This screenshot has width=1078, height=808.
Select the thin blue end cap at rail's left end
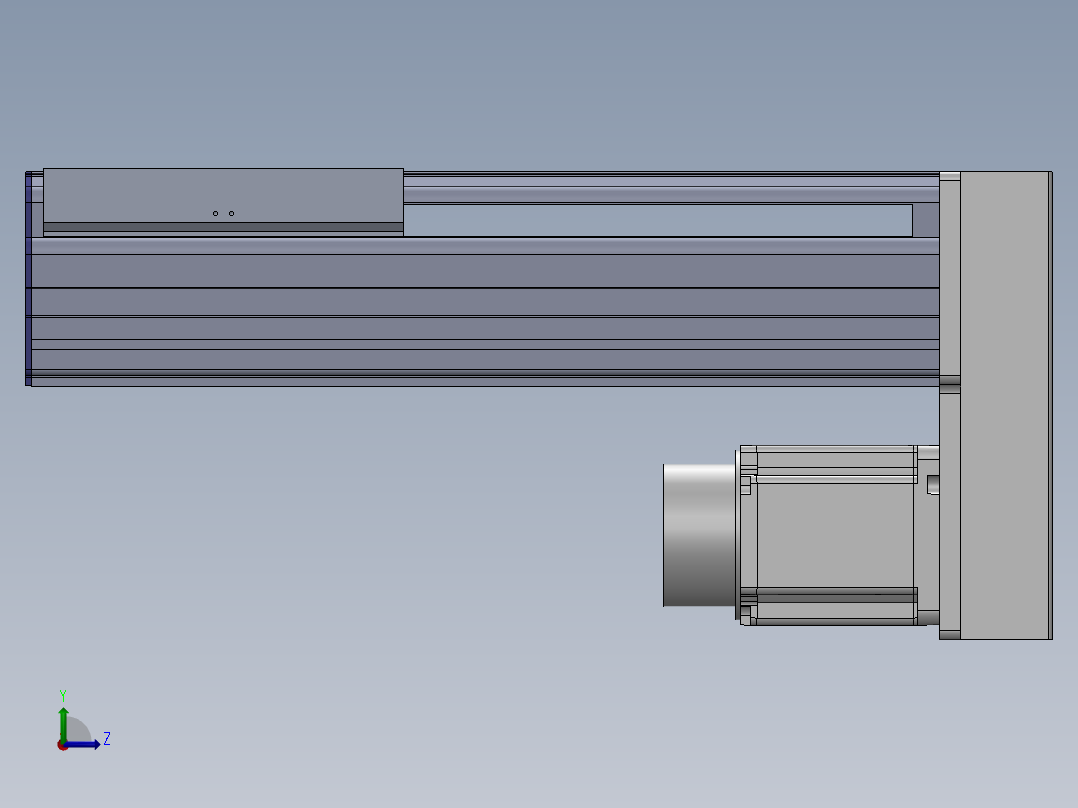coord(28,279)
